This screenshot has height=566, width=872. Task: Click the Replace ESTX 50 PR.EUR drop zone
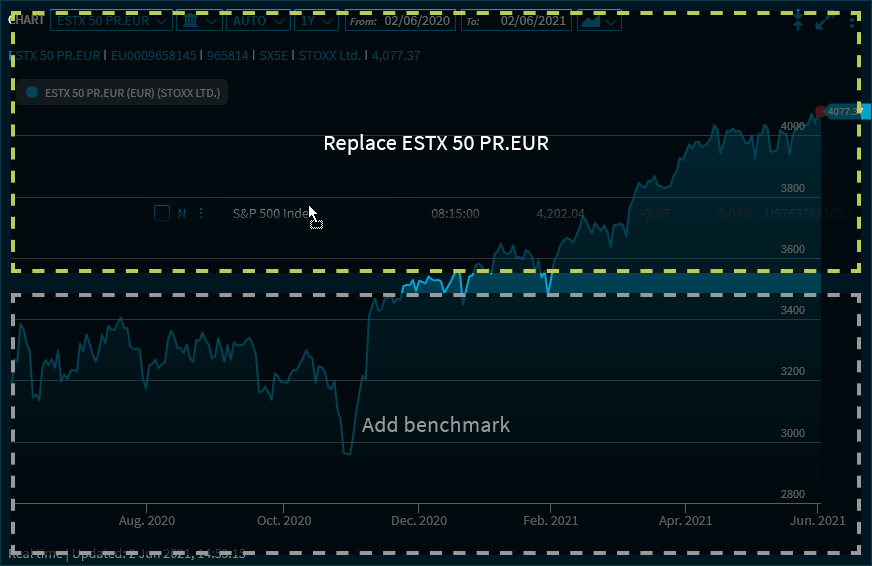(436, 143)
